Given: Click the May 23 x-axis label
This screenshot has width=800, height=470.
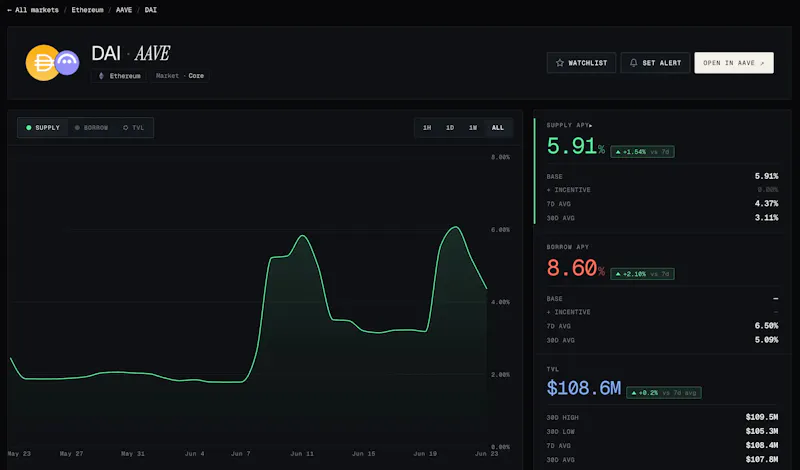Looking at the screenshot, I should pos(19,454).
